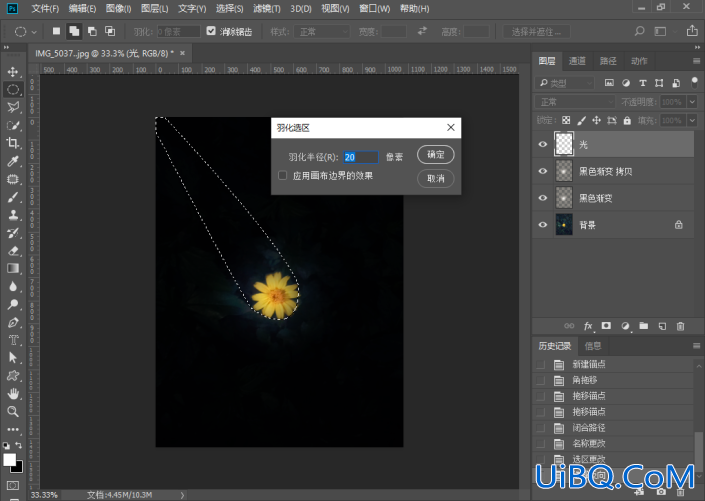Delete layer with trash icon
This screenshot has width=705, height=501.
point(681,326)
